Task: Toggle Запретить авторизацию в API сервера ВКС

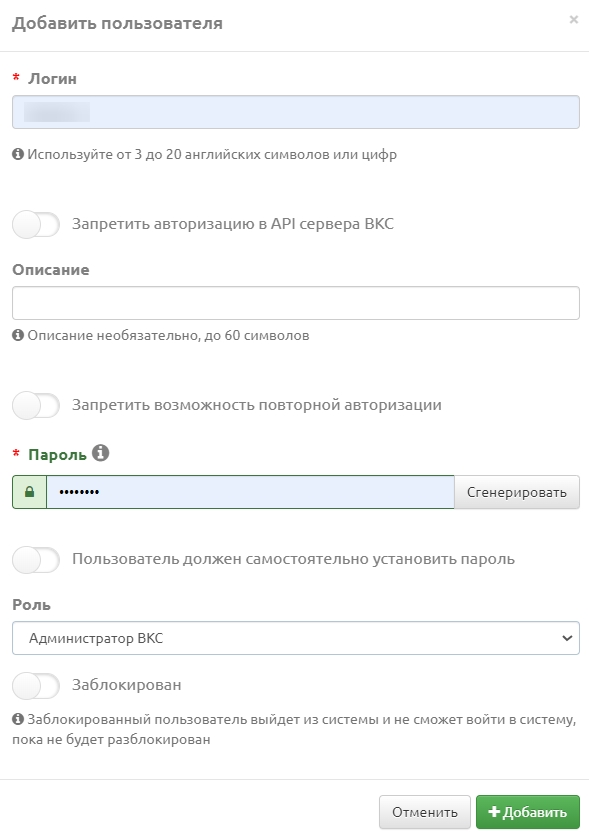Action: tap(36, 224)
